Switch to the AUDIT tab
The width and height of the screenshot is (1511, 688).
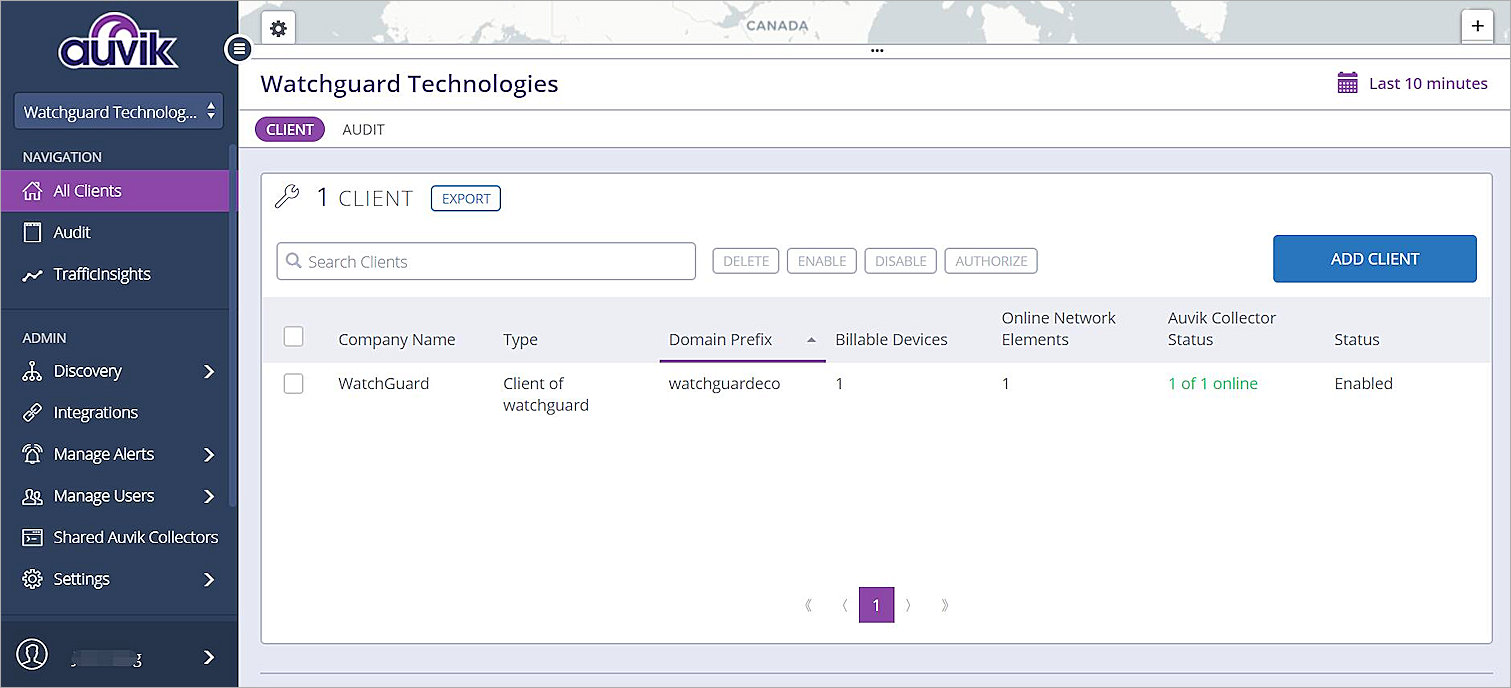(363, 129)
